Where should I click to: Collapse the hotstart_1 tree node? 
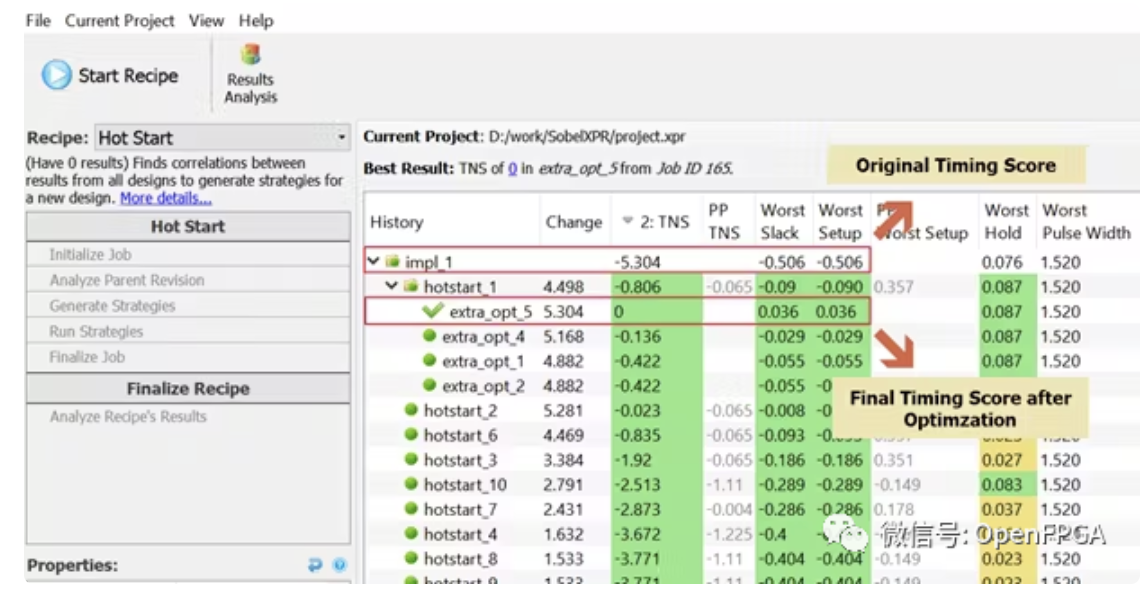392,287
